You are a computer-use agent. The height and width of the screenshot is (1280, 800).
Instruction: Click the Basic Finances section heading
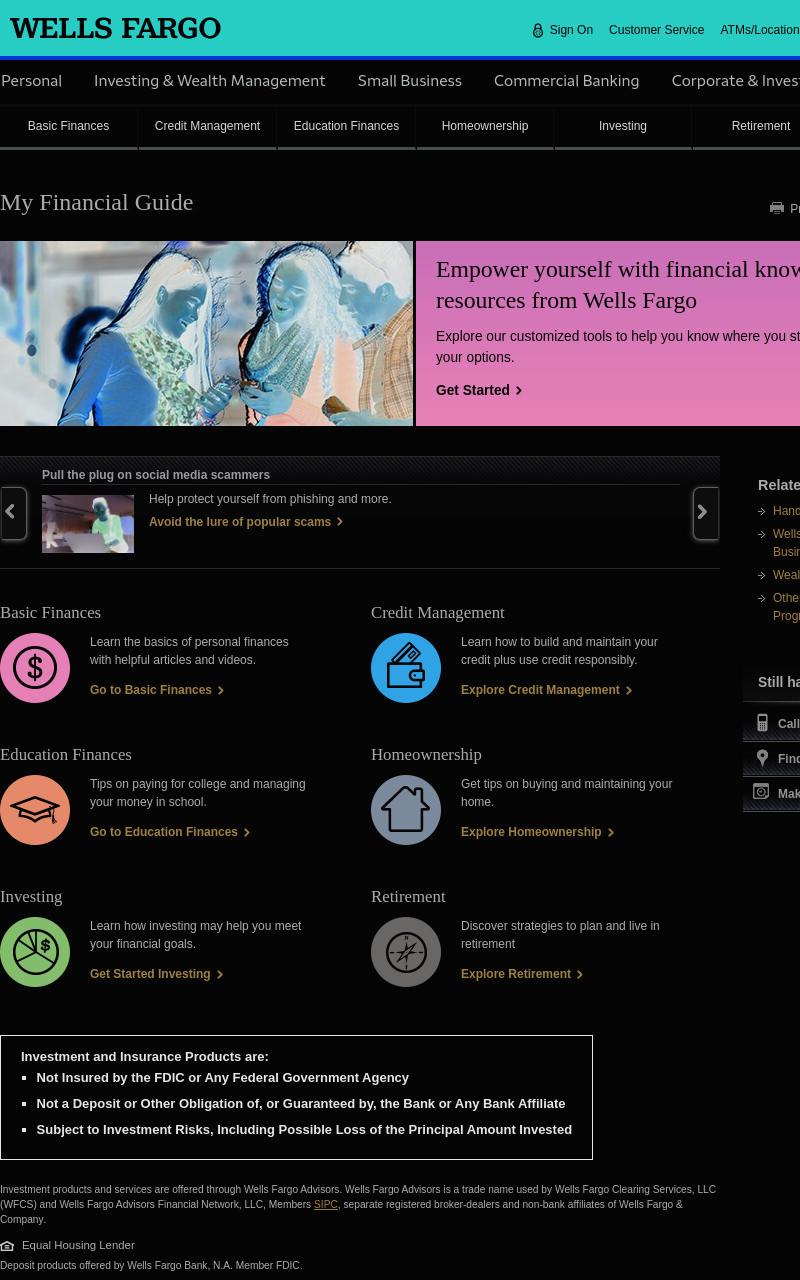pos(50,612)
